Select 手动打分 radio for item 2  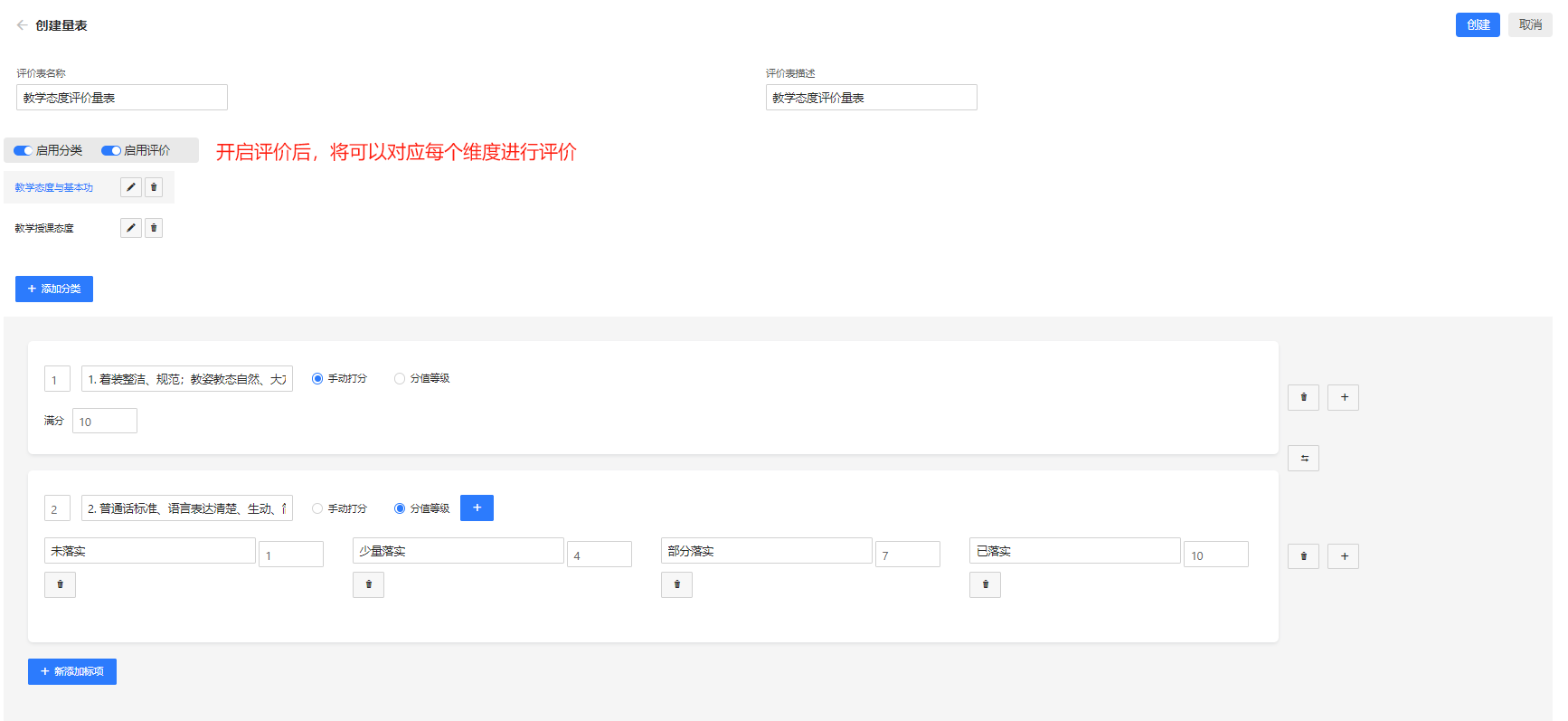[x=317, y=508]
